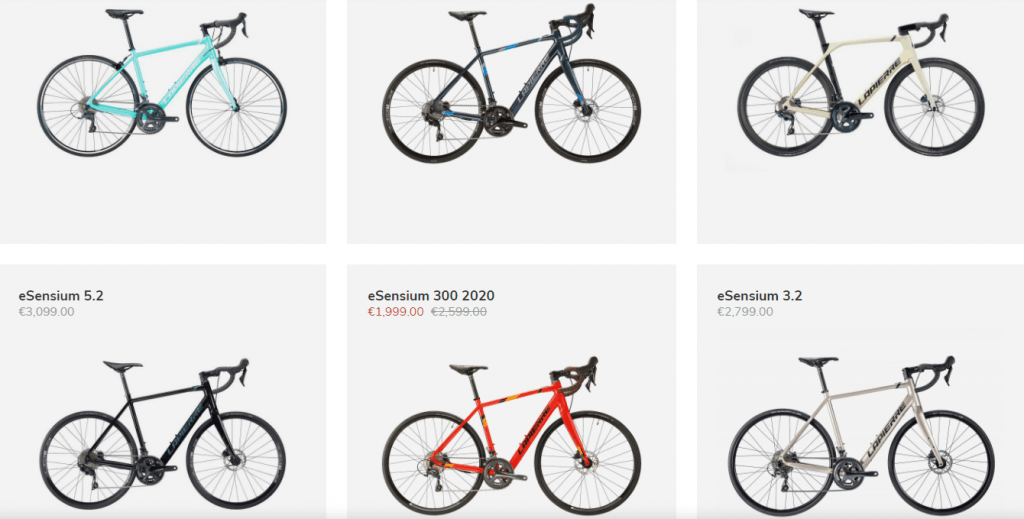Open the eSensium 3.2 product title

click(x=760, y=296)
